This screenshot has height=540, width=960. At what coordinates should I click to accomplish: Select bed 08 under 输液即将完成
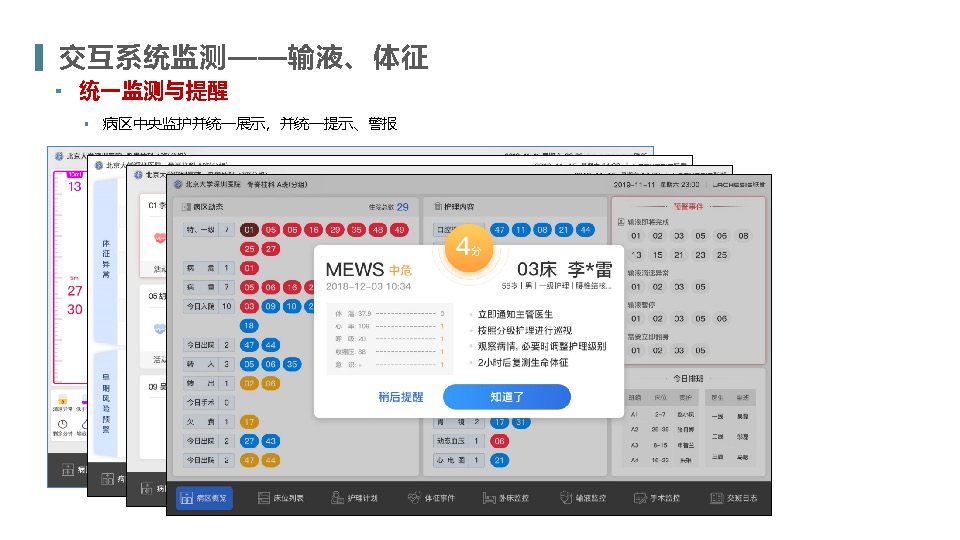(x=743, y=236)
